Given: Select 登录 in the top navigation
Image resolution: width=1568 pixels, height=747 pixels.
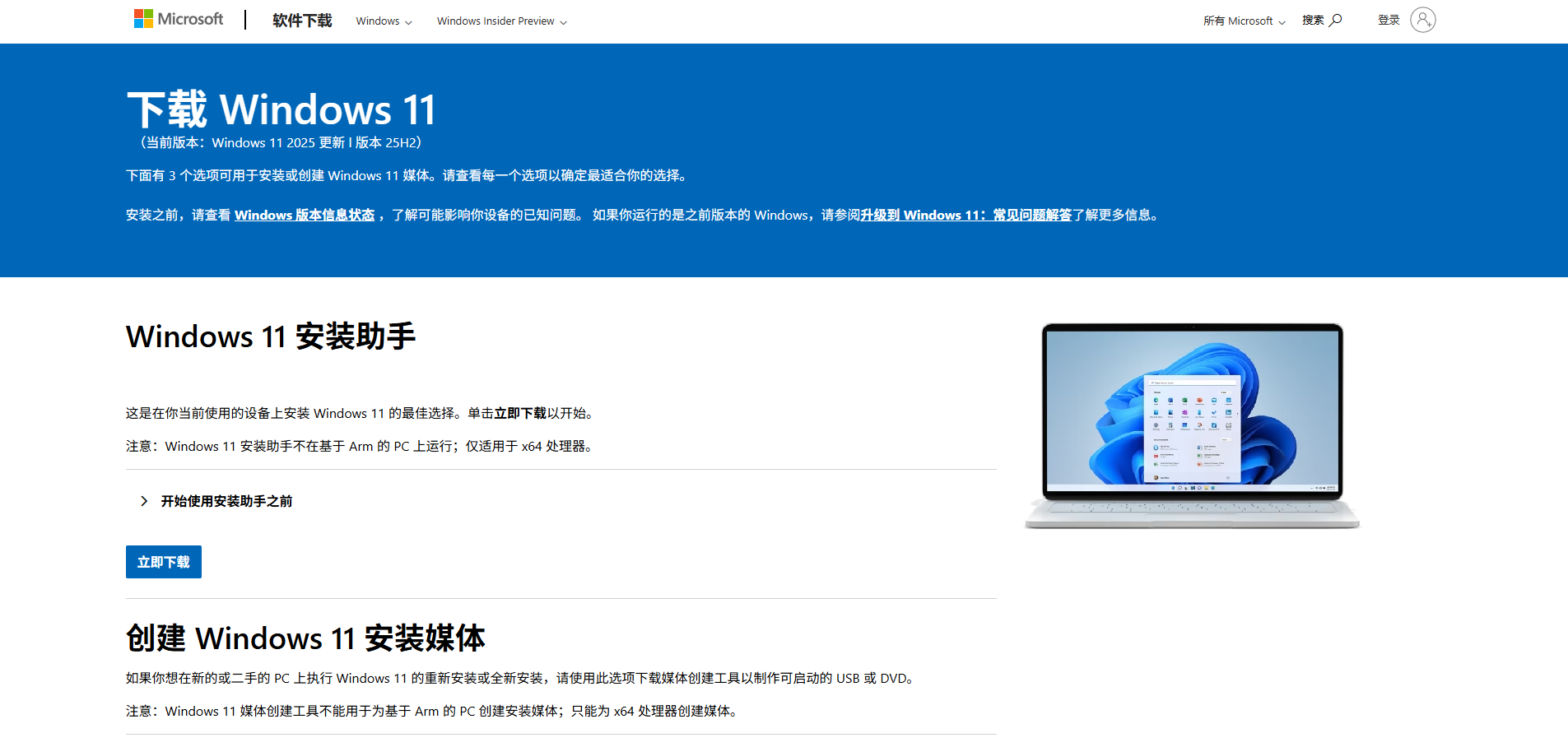Looking at the screenshot, I should 1388,20.
